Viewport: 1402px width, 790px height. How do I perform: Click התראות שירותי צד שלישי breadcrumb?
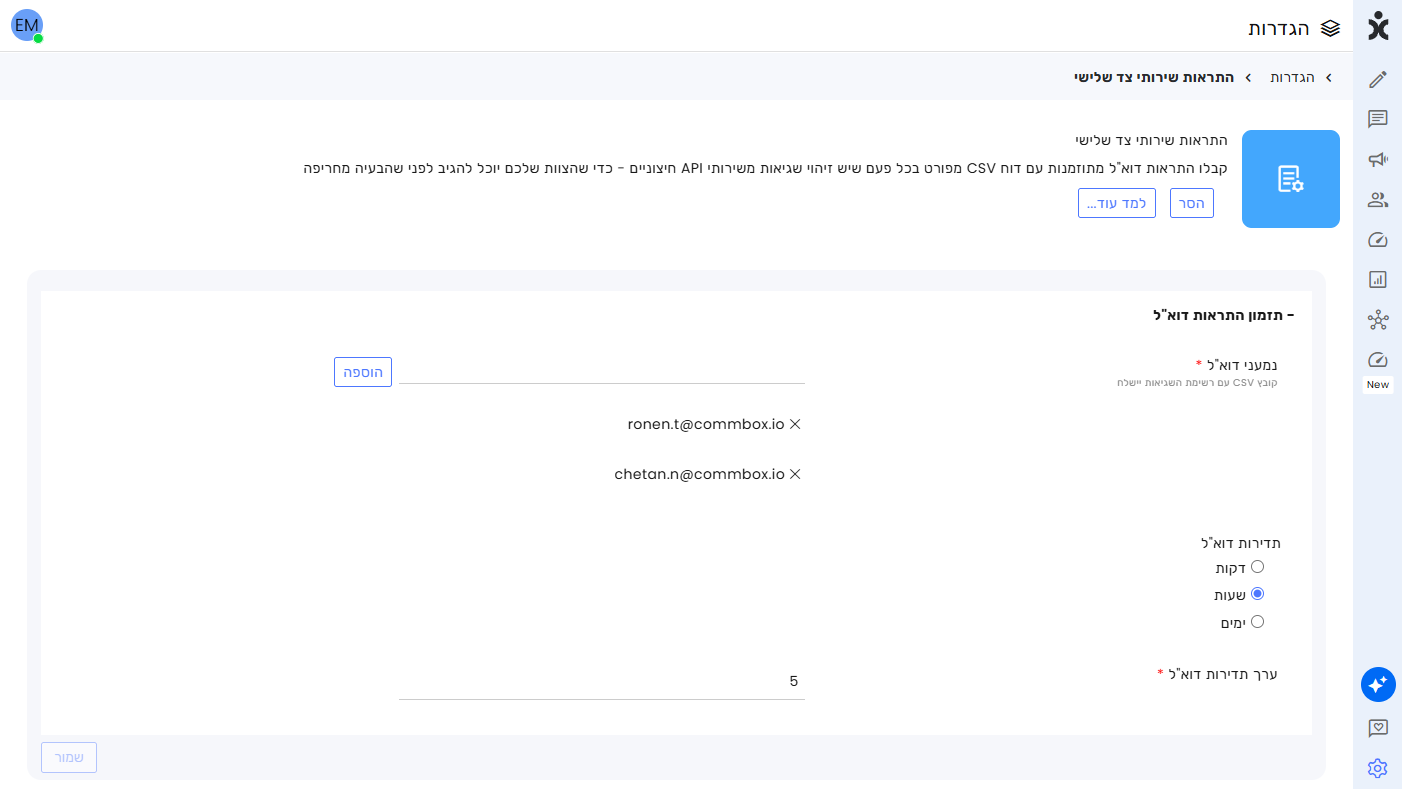(x=1154, y=77)
